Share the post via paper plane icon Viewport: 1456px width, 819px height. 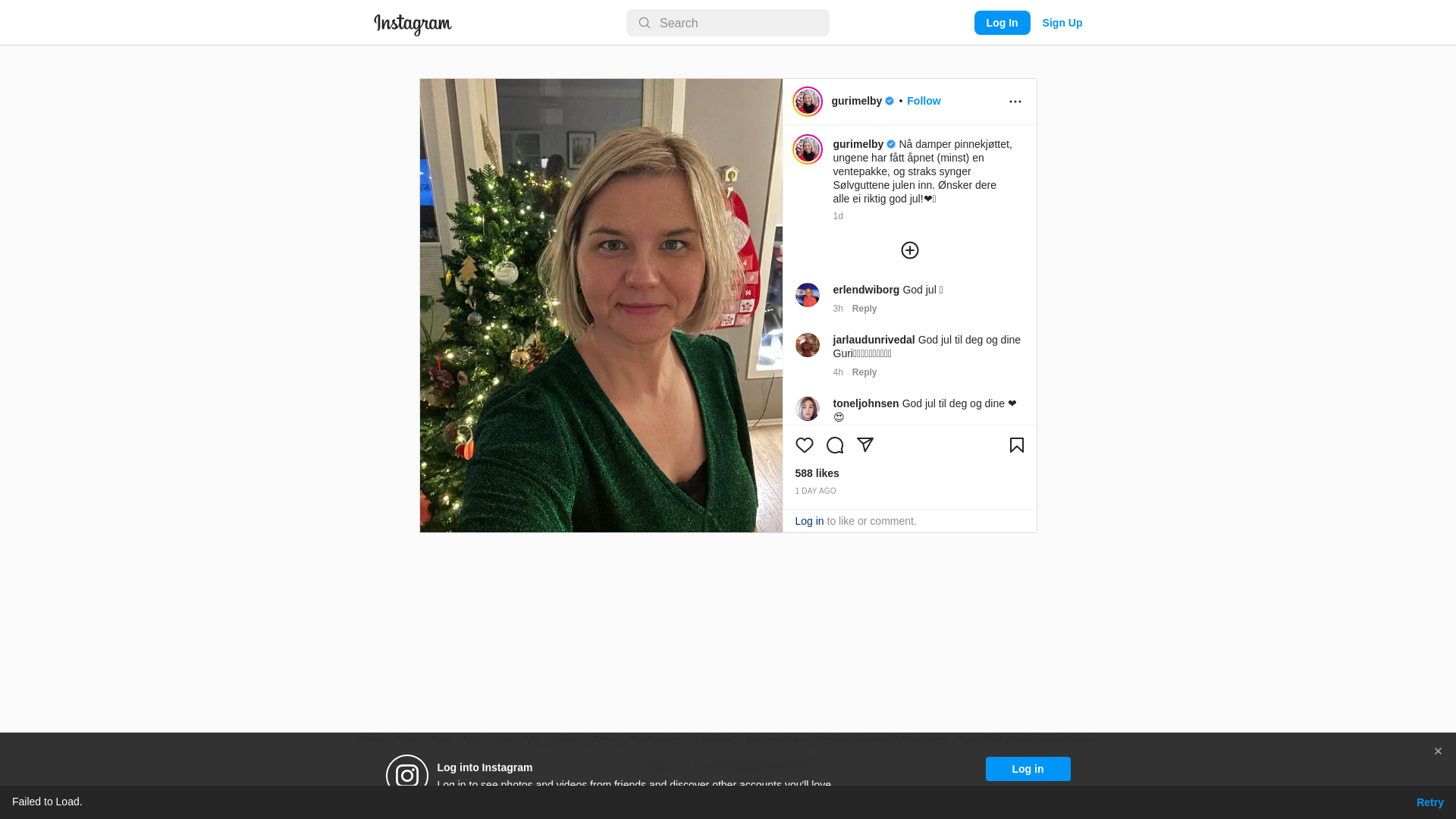pos(865,445)
